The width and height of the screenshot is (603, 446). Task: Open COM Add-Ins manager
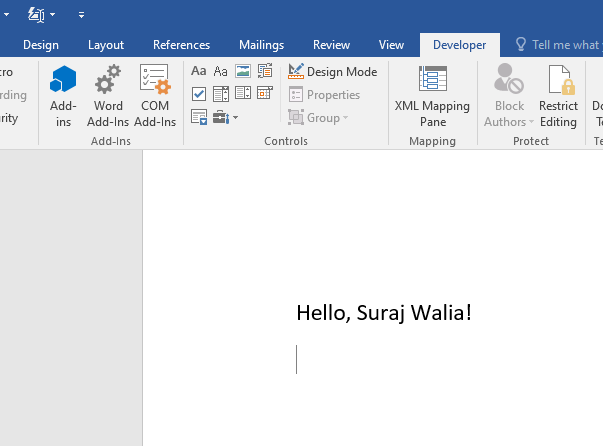pos(155,96)
